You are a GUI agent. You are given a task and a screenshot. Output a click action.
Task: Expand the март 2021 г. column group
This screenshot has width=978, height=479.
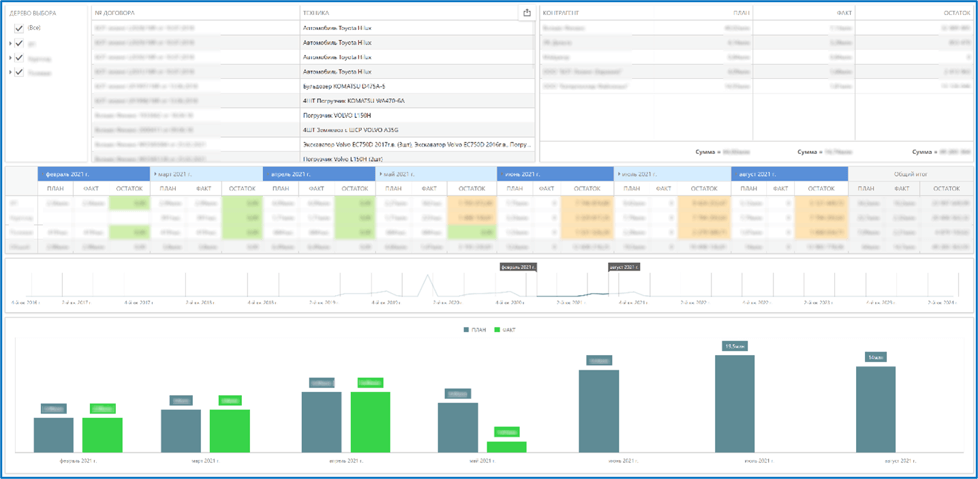point(155,174)
